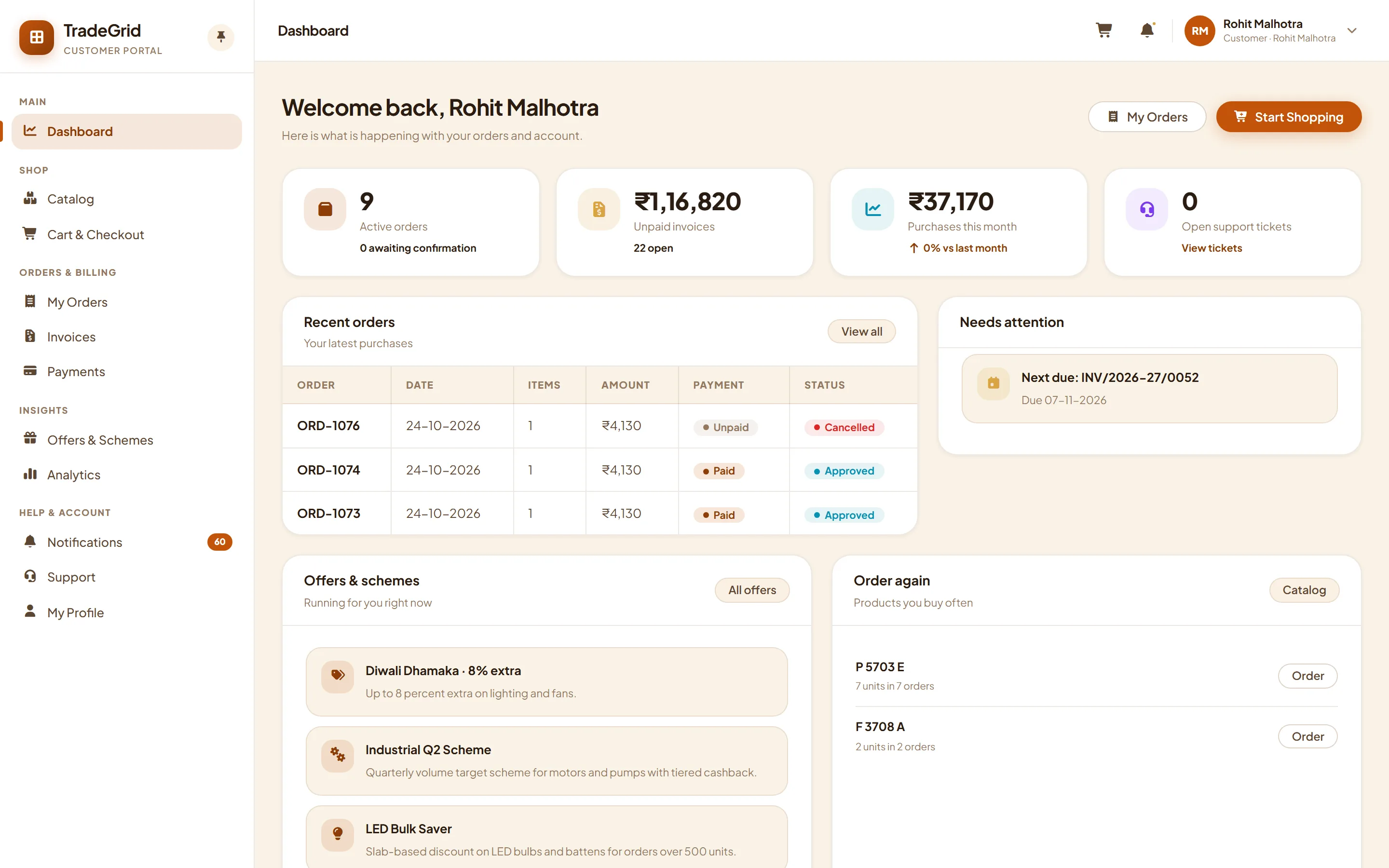Click the Cancelled status badge

(844, 427)
